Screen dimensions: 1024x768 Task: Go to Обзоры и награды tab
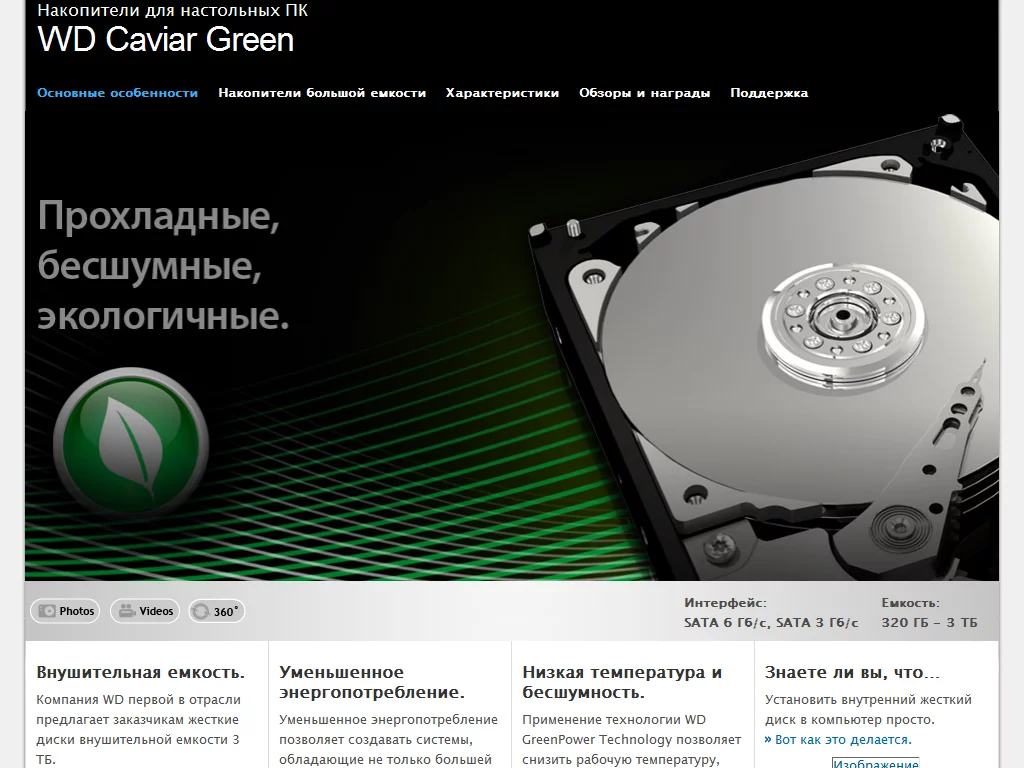click(x=645, y=93)
